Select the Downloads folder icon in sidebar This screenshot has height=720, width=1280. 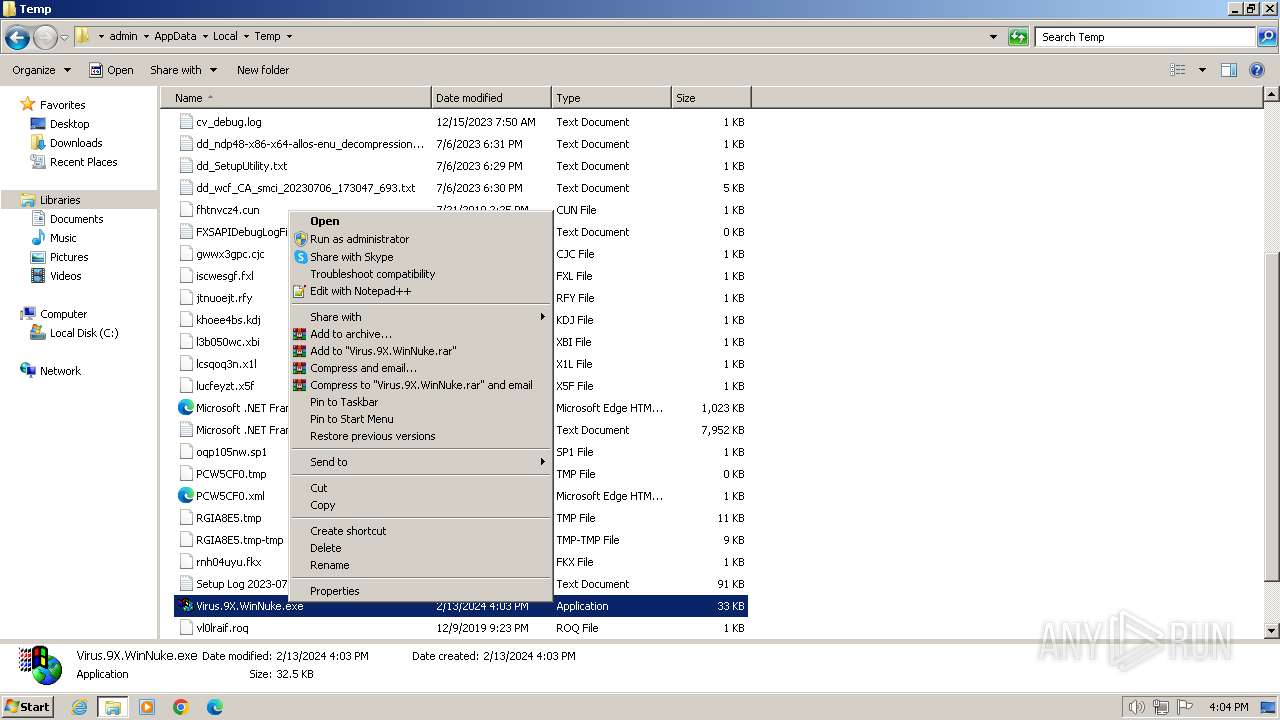click(x=38, y=143)
